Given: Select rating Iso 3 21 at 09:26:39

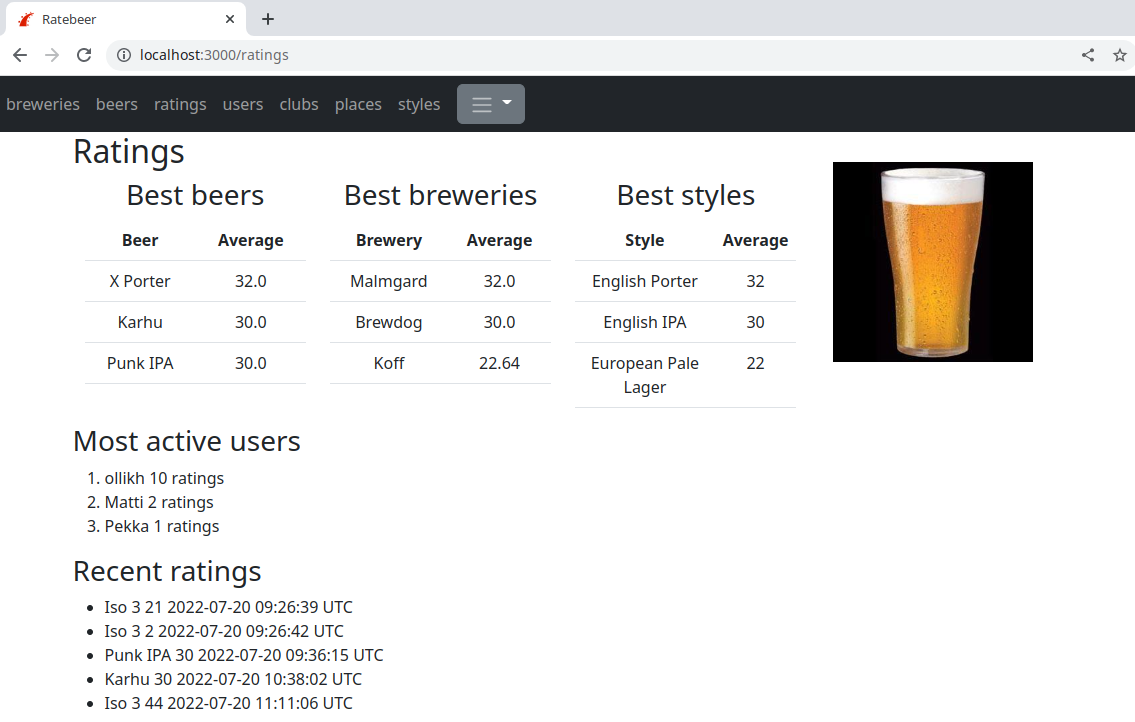Looking at the screenshot, I should coord(229,608).
